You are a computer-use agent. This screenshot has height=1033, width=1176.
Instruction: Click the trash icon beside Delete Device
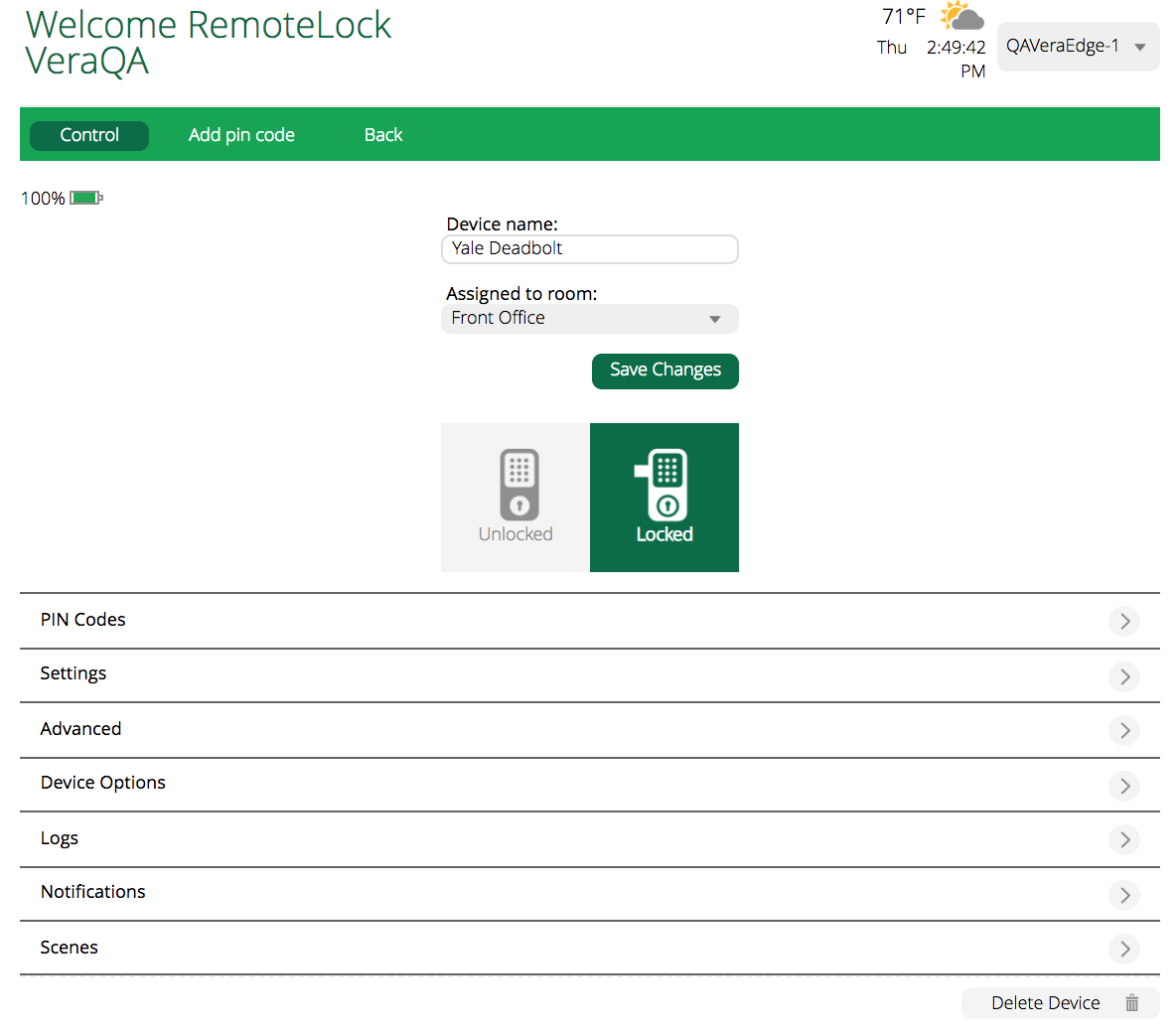(x=1131, y=1003)
